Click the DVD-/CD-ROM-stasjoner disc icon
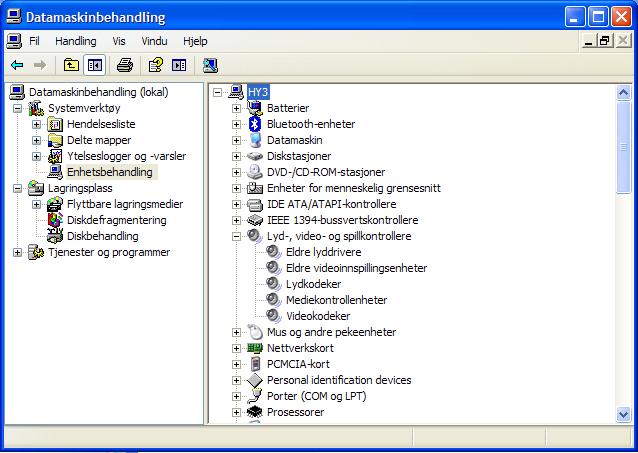The height and width of the screenshot is (453, 638). [x=255, y=172]
